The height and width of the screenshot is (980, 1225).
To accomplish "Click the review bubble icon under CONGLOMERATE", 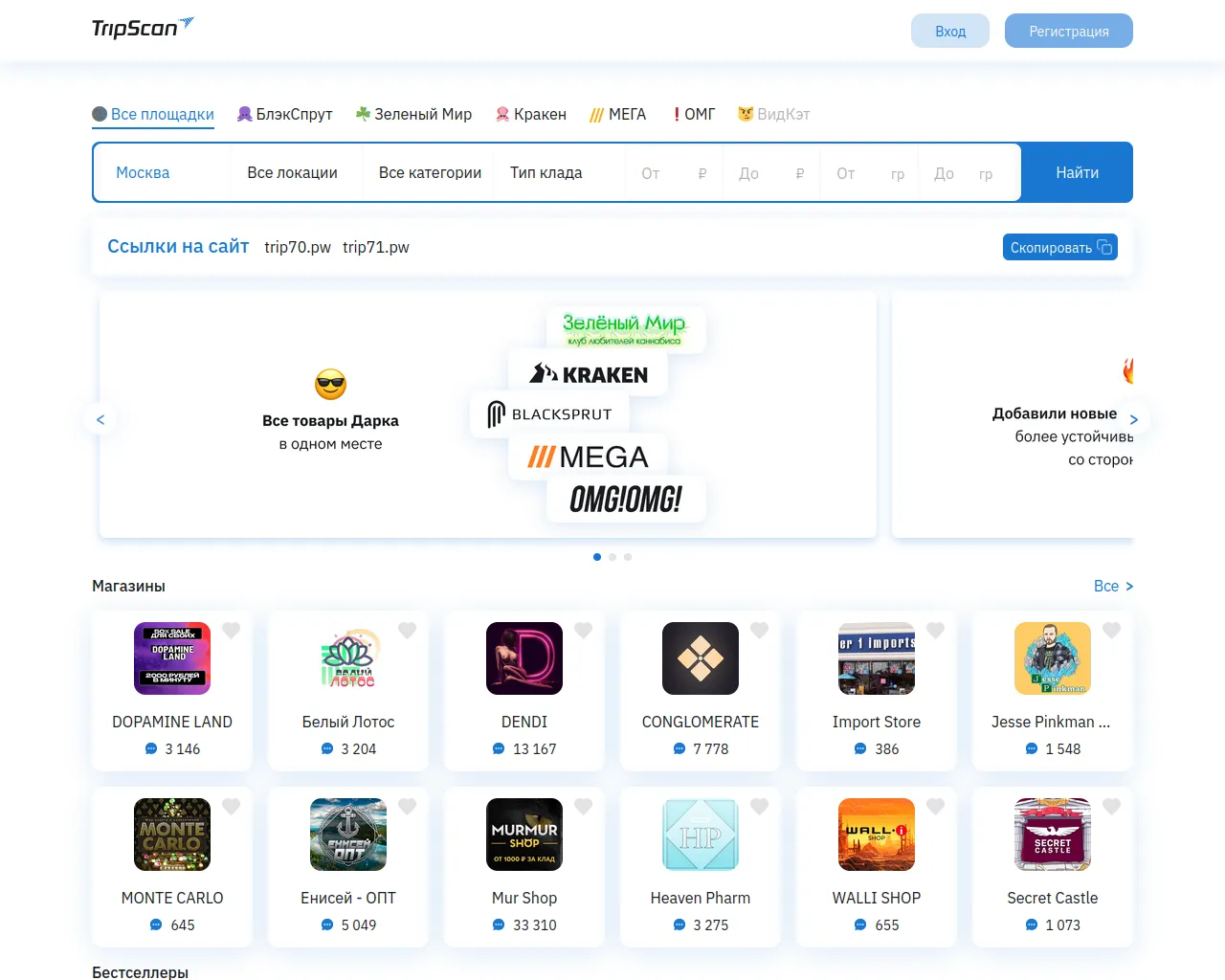I will pos(679,748).
